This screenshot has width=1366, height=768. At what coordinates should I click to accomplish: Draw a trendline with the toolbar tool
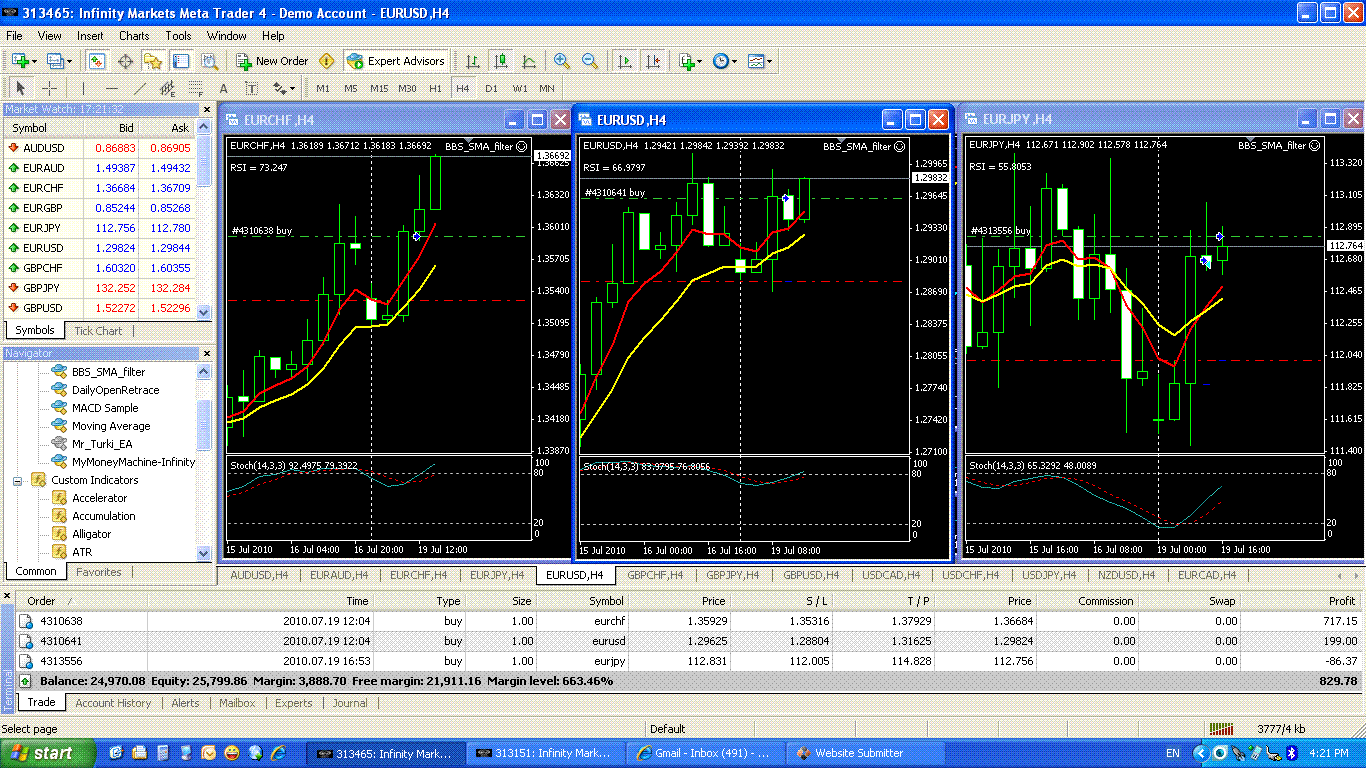click(140, 88)
